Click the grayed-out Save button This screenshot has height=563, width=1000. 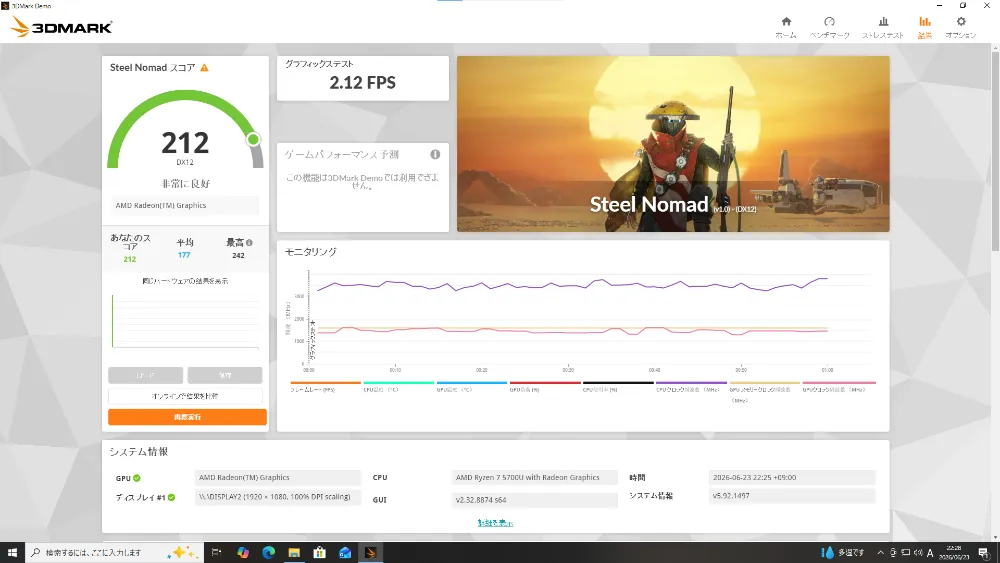pyautogui.click(x=224, y=375)
